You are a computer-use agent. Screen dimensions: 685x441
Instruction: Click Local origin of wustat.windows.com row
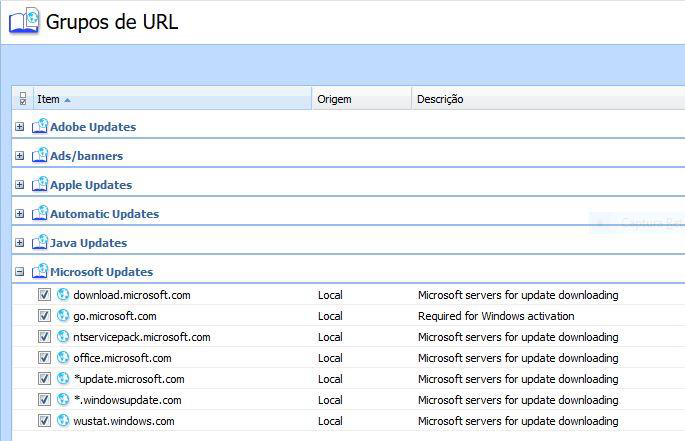(330, 421)
